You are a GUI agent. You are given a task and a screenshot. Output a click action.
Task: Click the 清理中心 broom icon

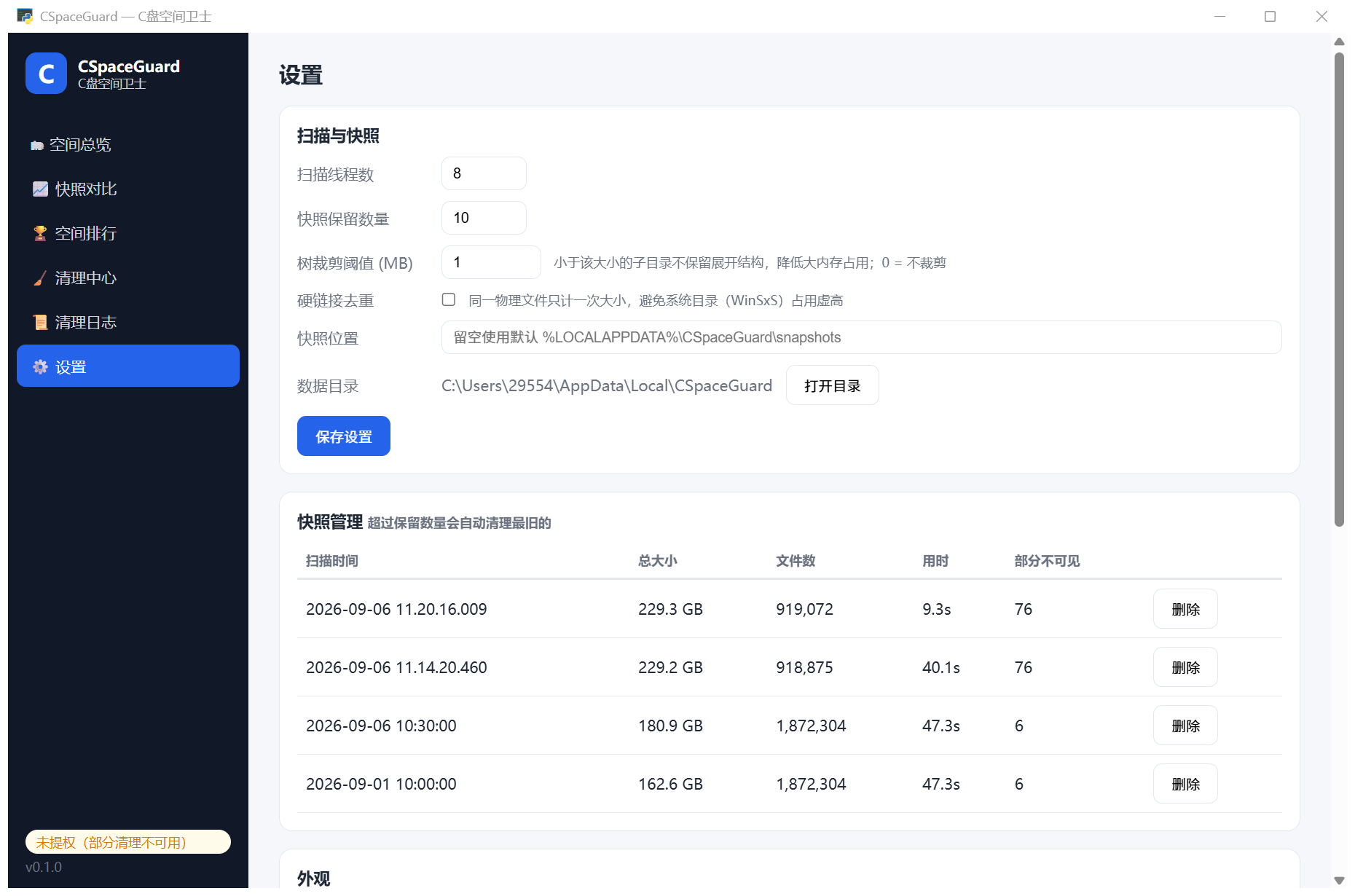[x=40, y=278]
